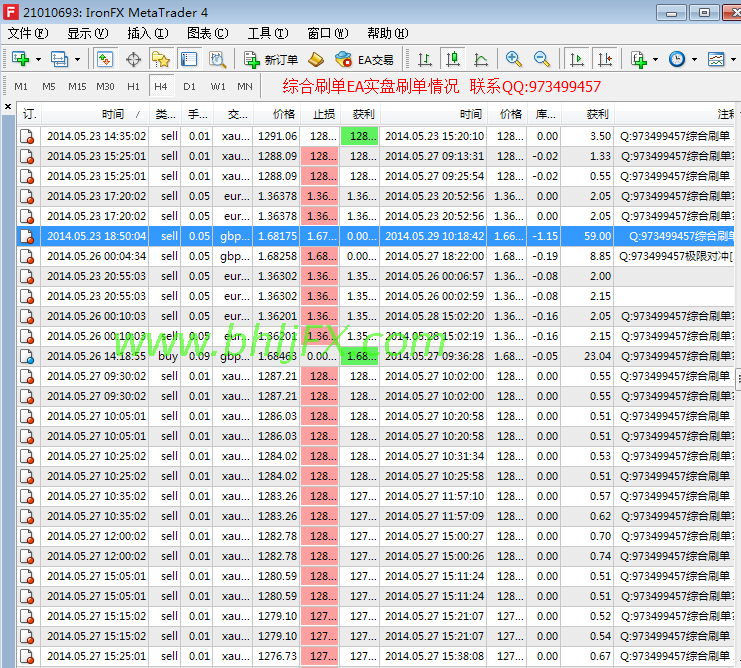This screenshot has width=741, height=668.
Task: Switch chart to bar chart icon
Action: (425, 59)
